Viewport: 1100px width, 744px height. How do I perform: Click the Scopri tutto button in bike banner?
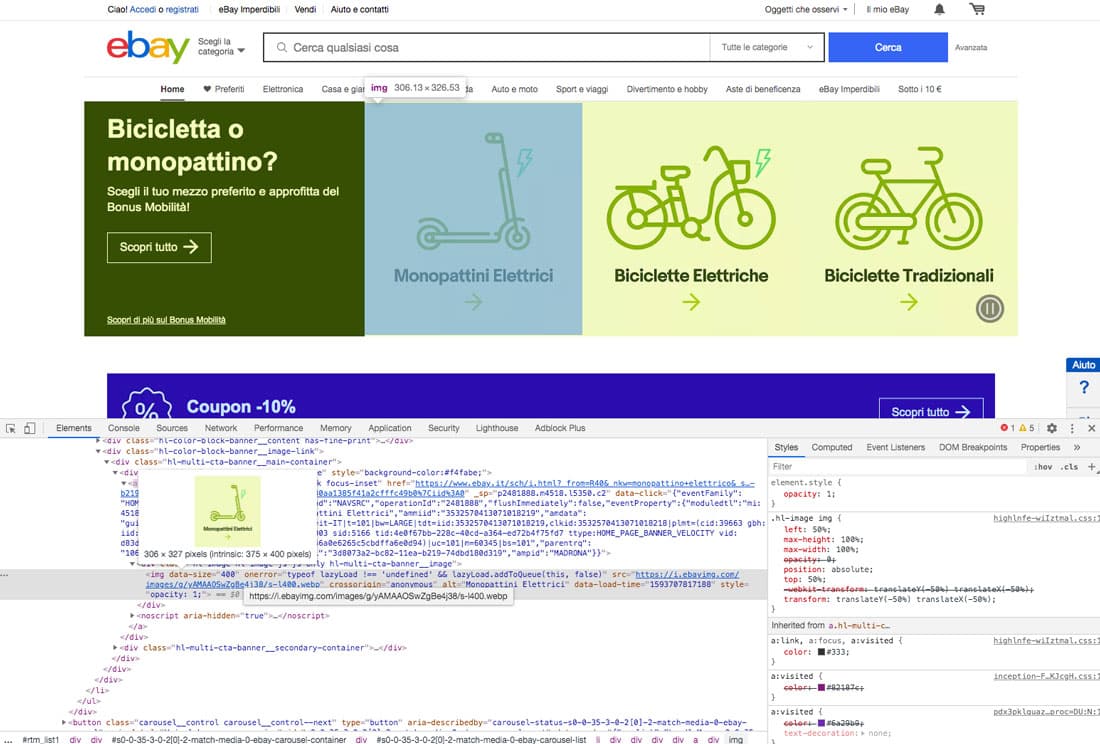159,247
